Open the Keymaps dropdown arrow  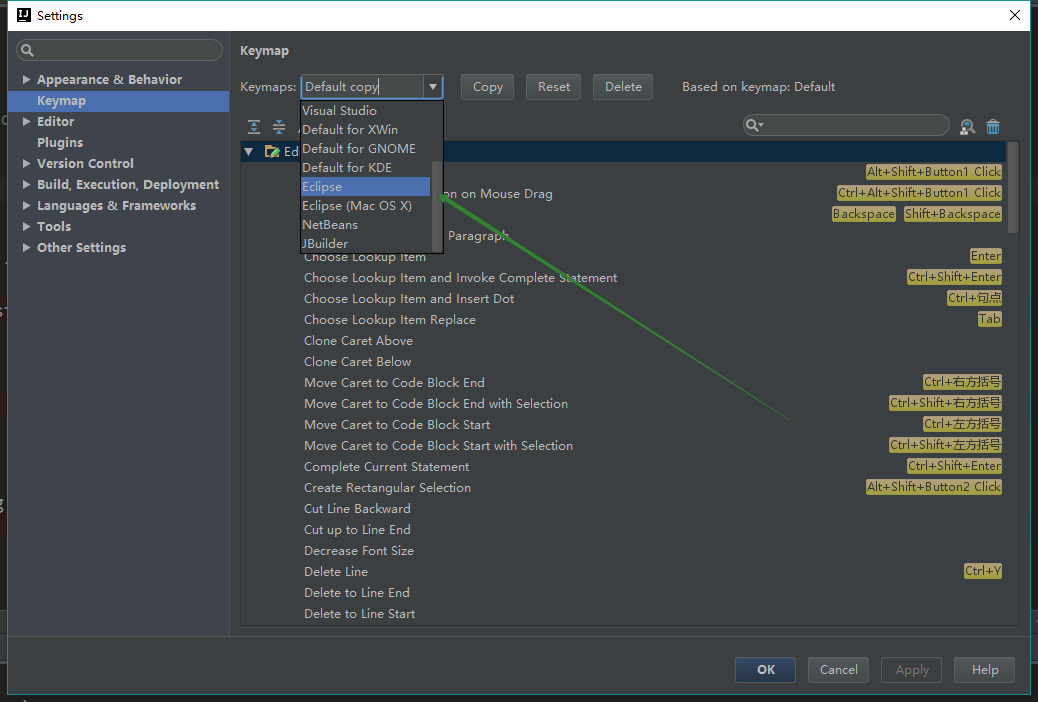coord(433,87)
